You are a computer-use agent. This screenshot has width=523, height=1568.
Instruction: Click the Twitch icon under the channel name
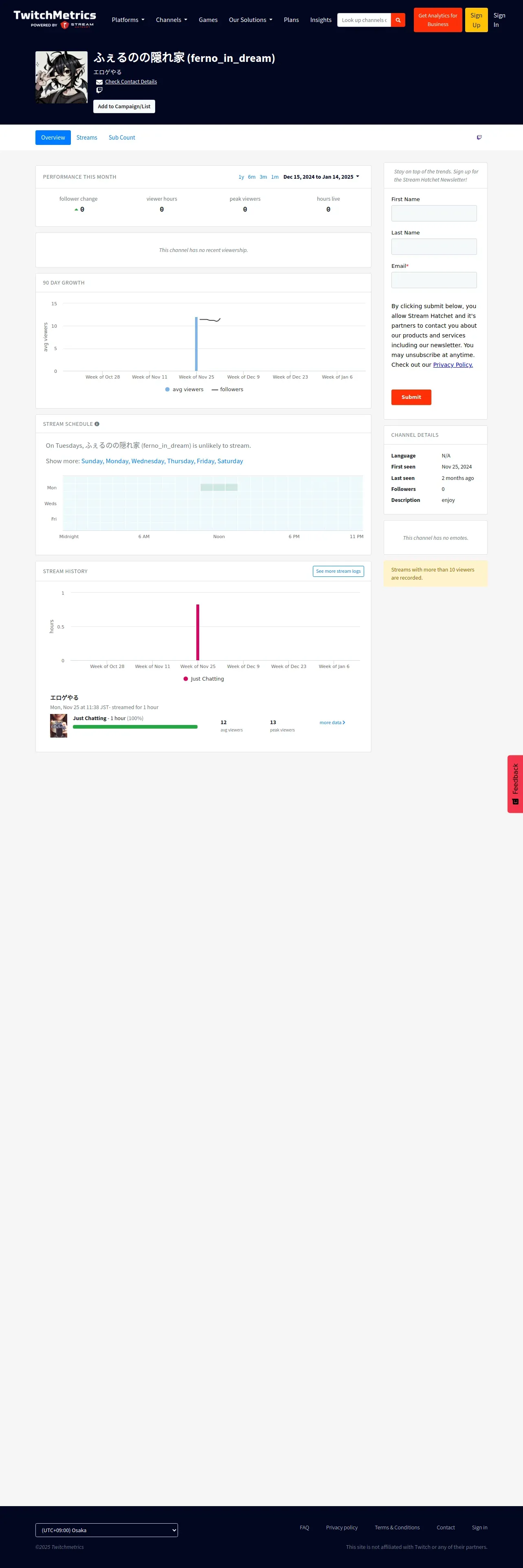pyautogui.click(x=99, y=90)
